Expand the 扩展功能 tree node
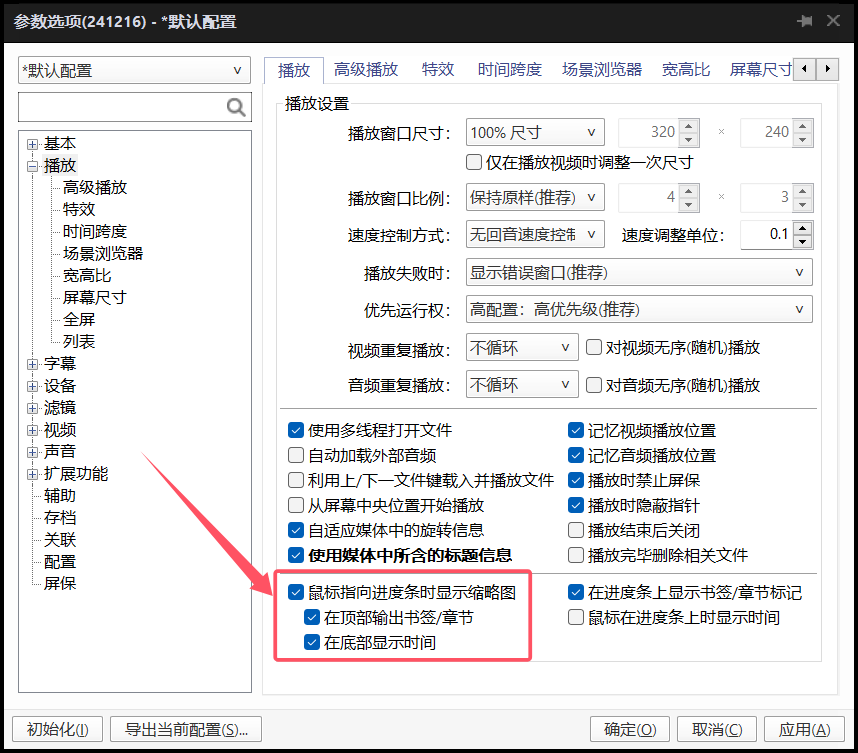 coord(32,474)
